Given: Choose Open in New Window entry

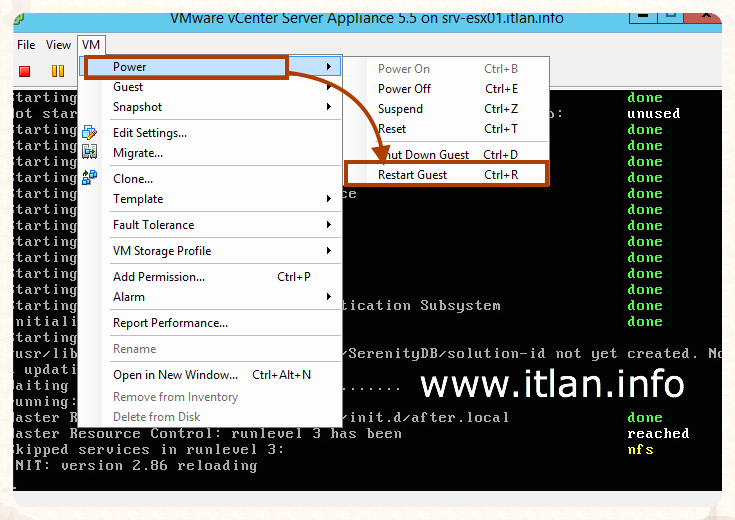Looking at the screenshot, I should [175, 375].
